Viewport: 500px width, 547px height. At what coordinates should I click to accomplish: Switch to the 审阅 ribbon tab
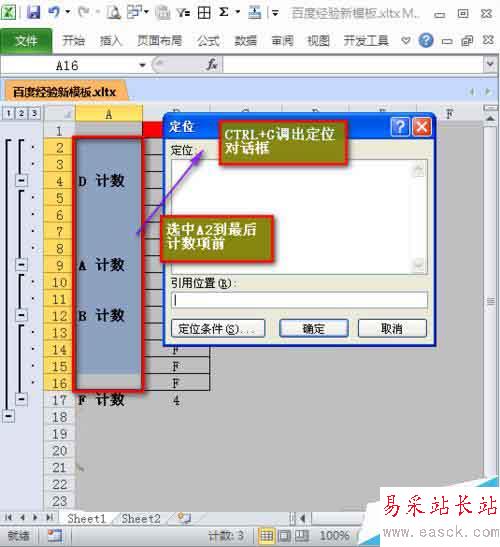tap(283, 41)
